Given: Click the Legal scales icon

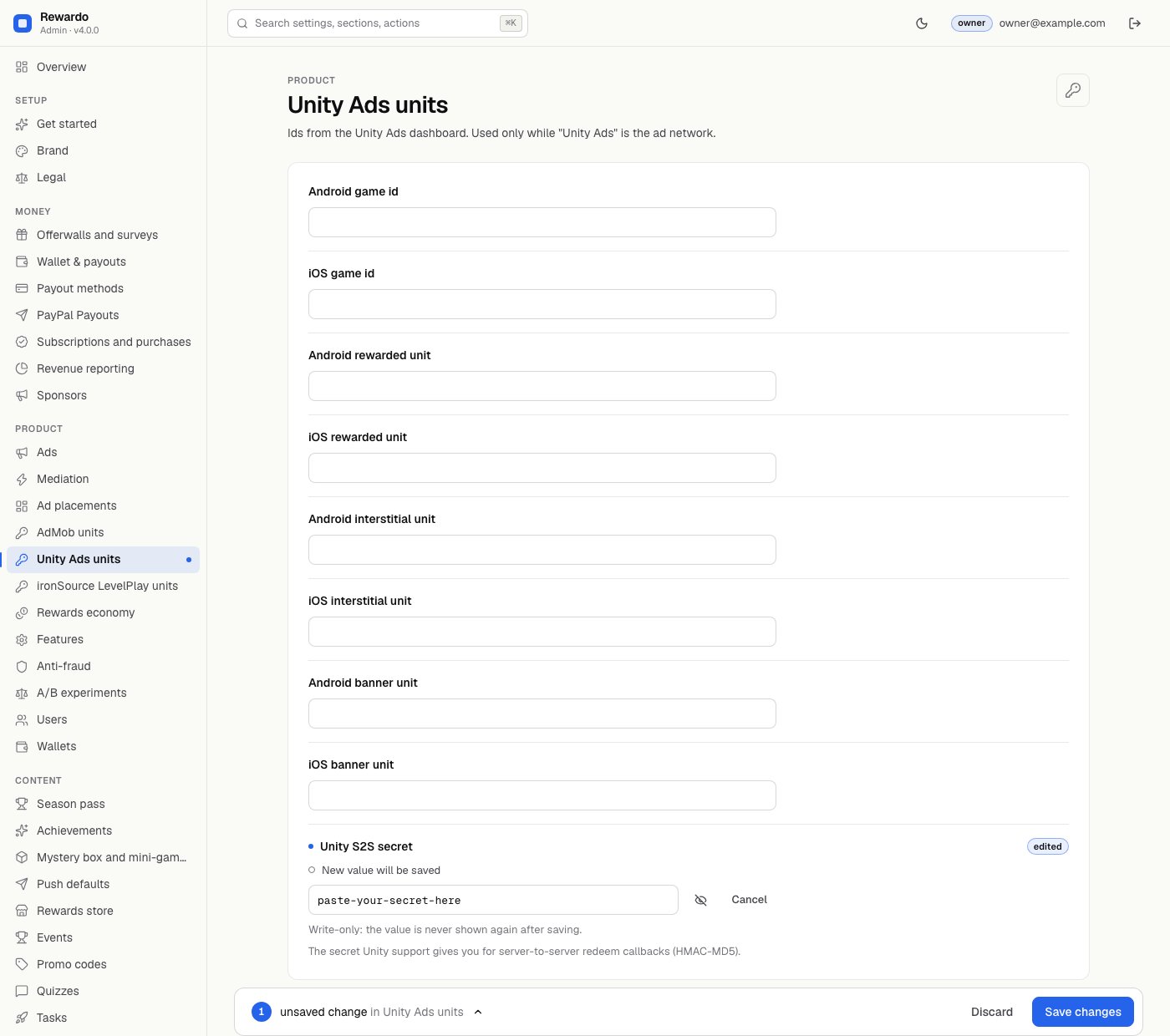Looking at the screenshot, I should (22, 178).
